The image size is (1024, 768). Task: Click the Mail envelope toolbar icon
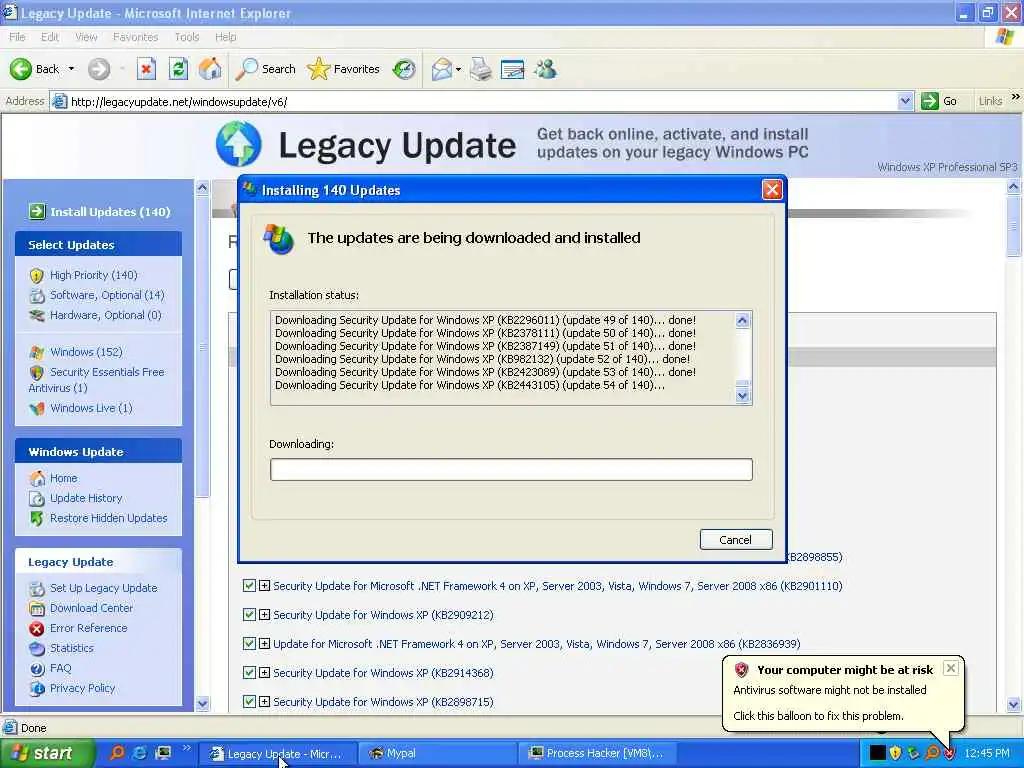442,69
